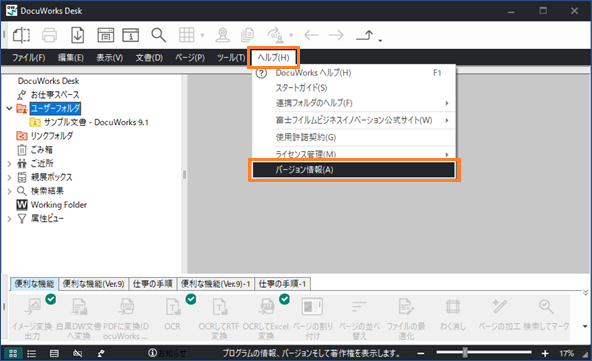This screenshot has width=592, height=361.
Task: Click ページの並べ替え tool icon
Action: (x=359, y=307)
